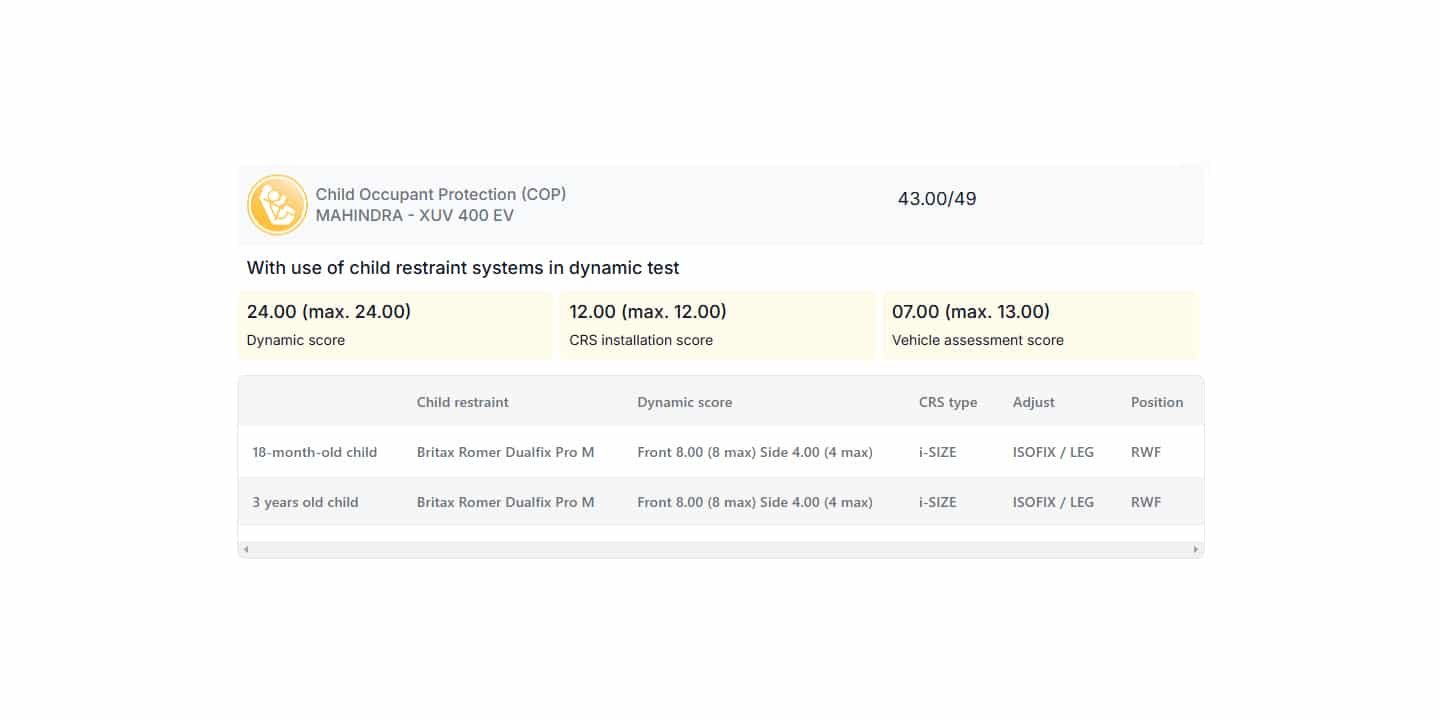Click the dynamic test section heading
This screenshot has height=720, width=1440.
coord(463,268)
